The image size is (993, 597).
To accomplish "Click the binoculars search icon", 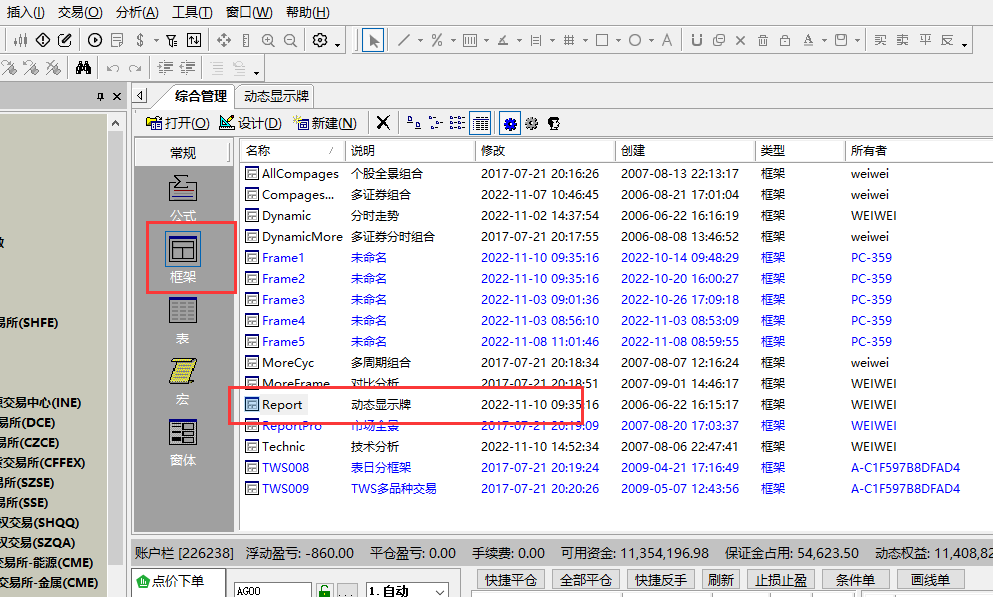I will pos(83,68).
